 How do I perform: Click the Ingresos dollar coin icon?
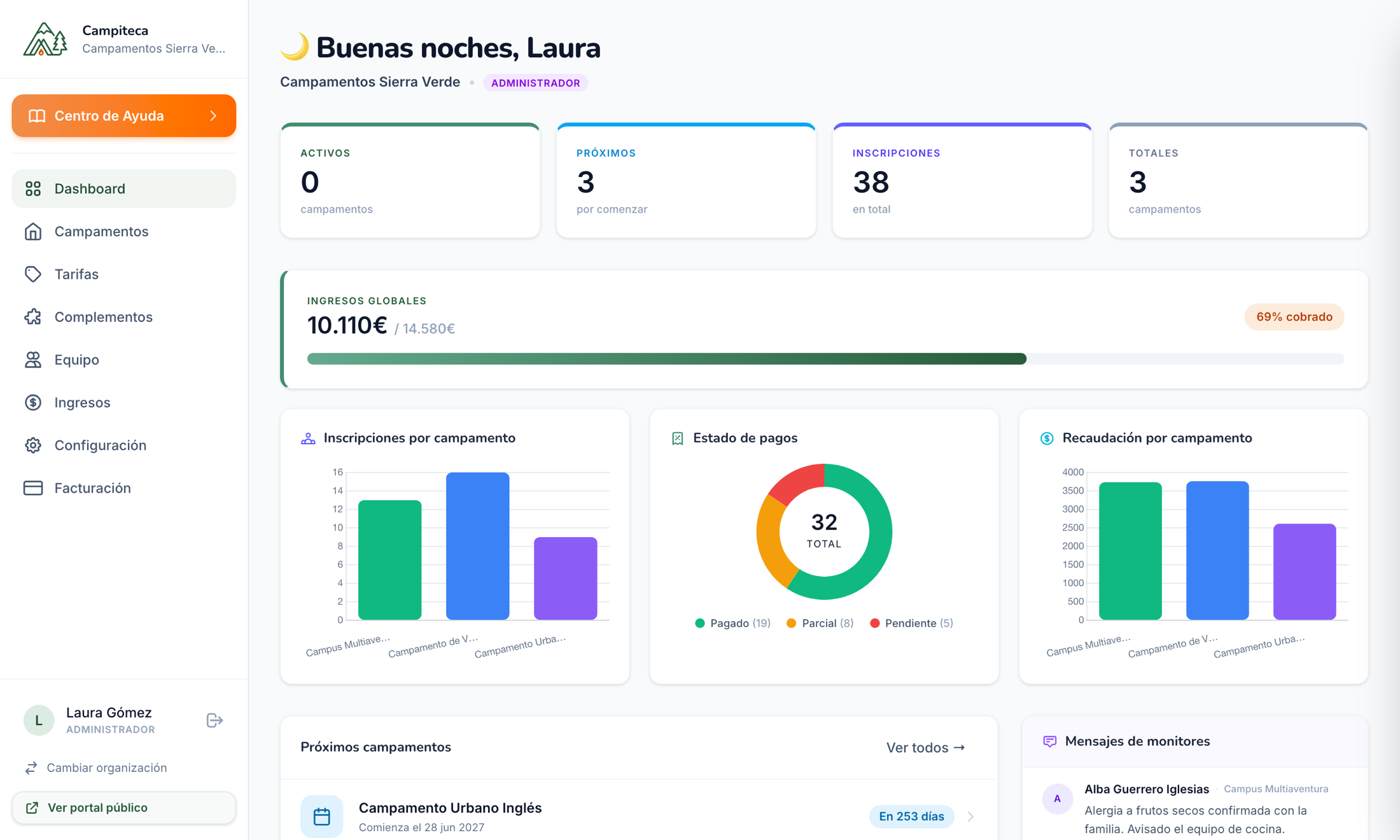click(33, 402)
